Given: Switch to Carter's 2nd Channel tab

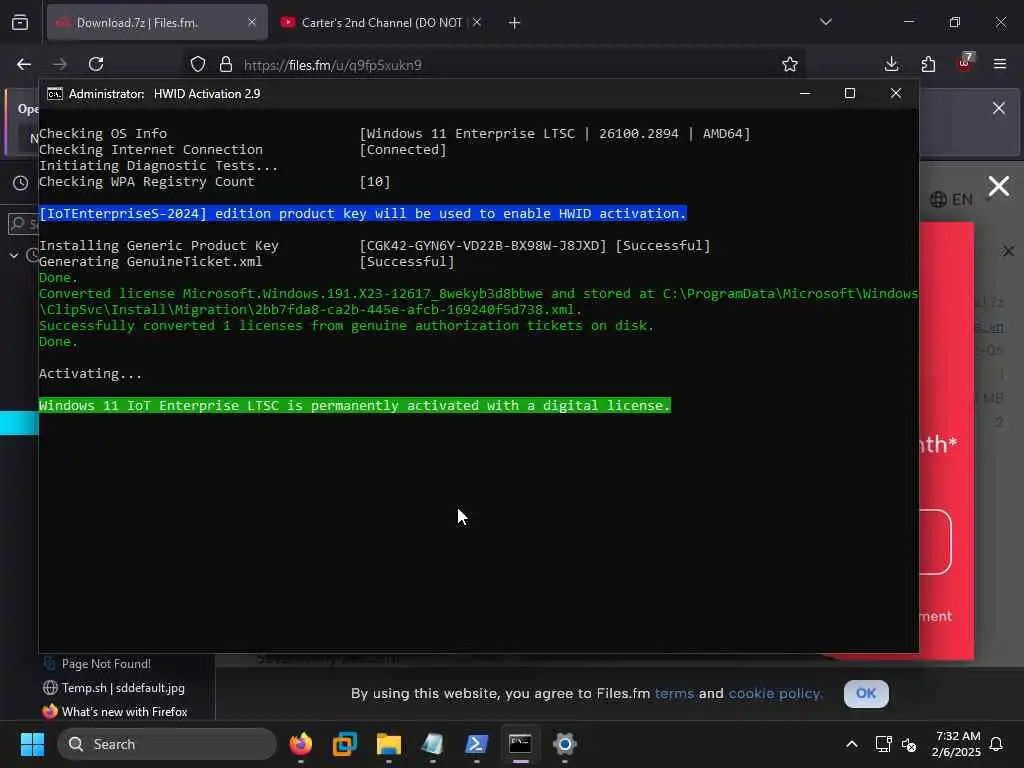Looking at the screenshot, I should coord(381,23).
